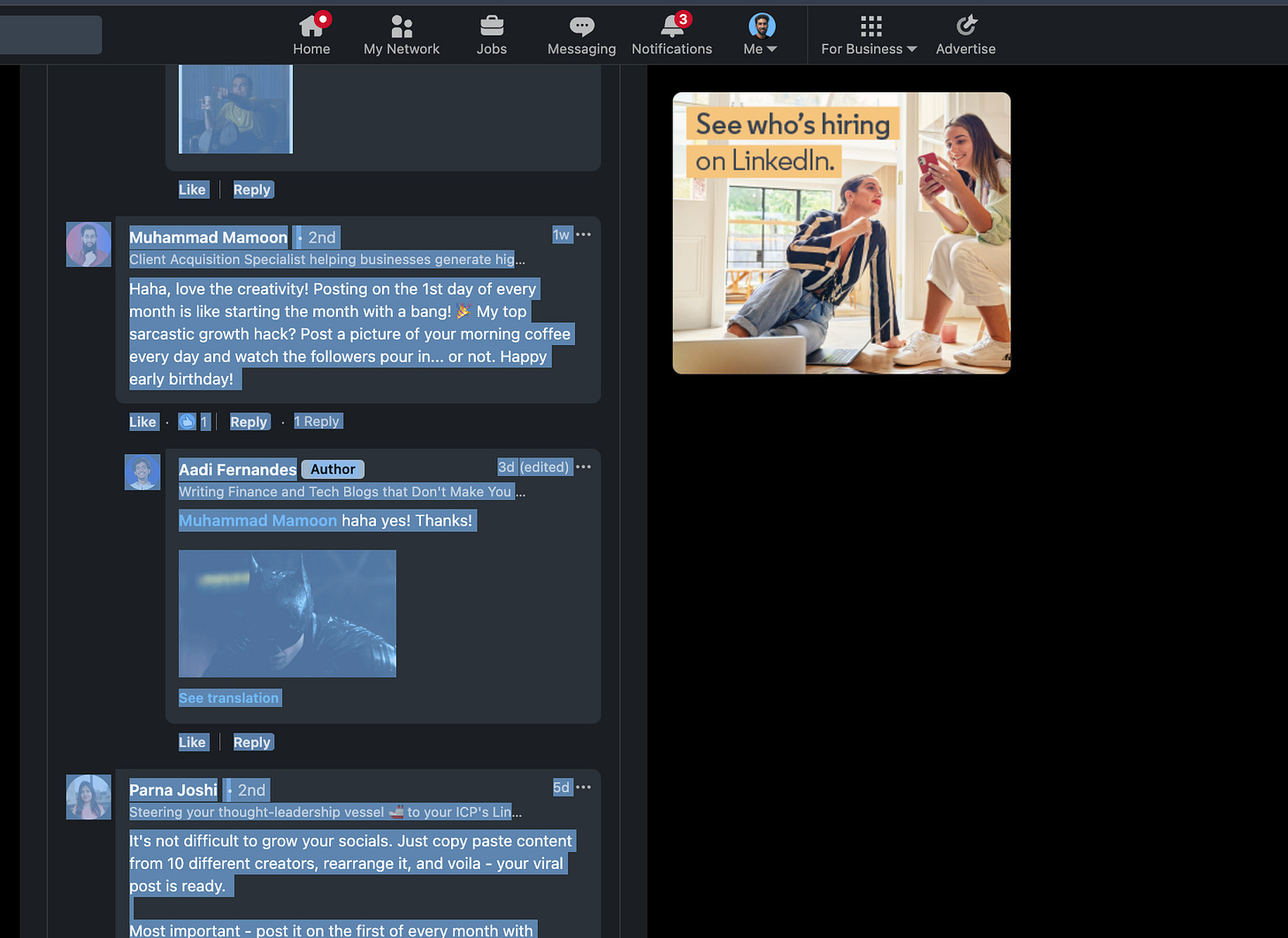Show the 1 Reply thread link
The image size is (1288, 938).
point(317,421)
